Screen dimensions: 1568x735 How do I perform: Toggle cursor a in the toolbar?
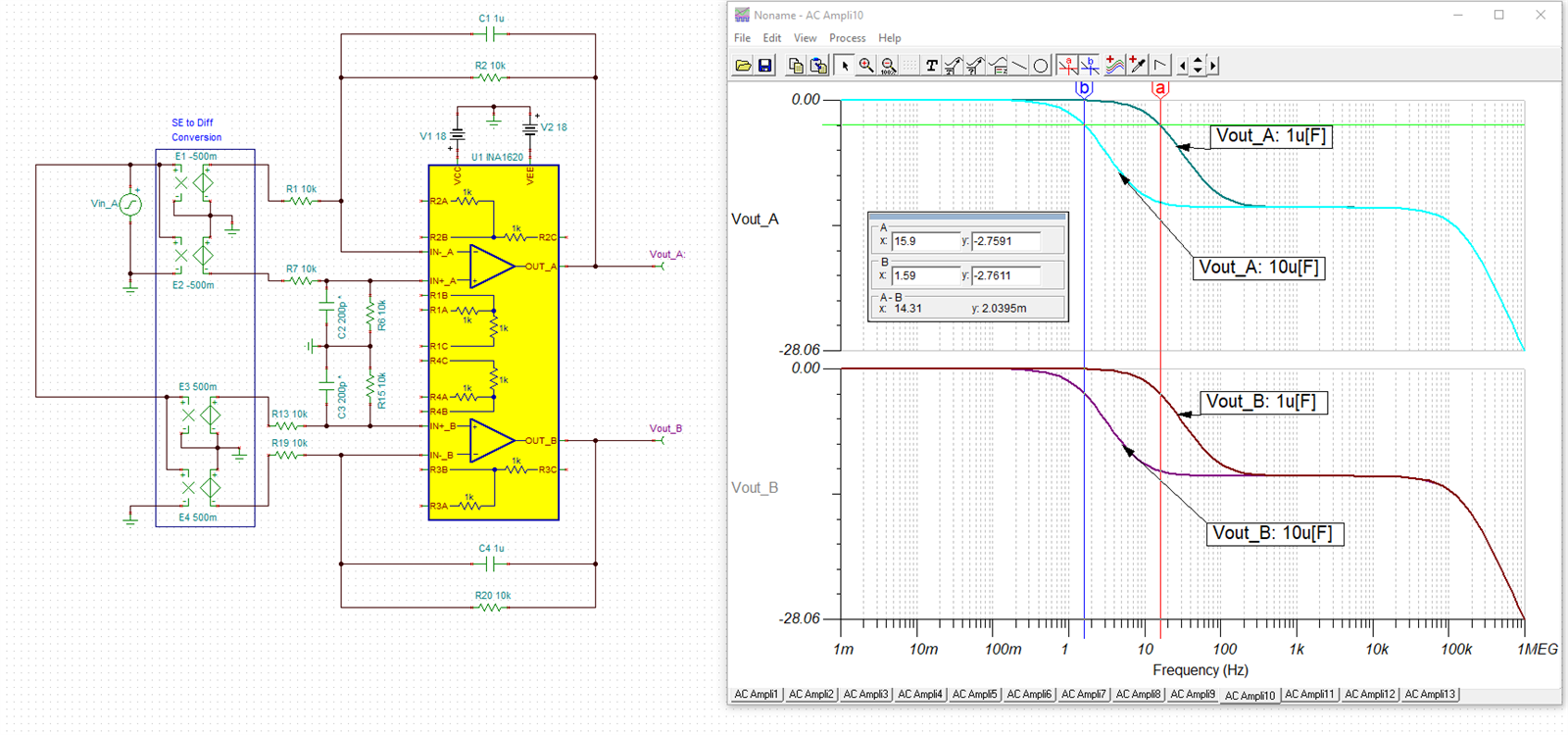(x=1068, y=66)
